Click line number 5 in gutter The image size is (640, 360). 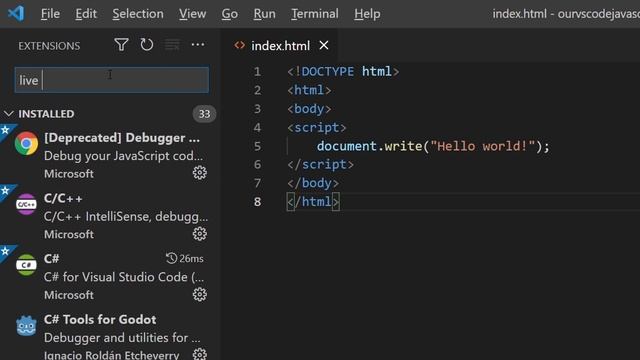pyautogui.click(x=257, y=146)
